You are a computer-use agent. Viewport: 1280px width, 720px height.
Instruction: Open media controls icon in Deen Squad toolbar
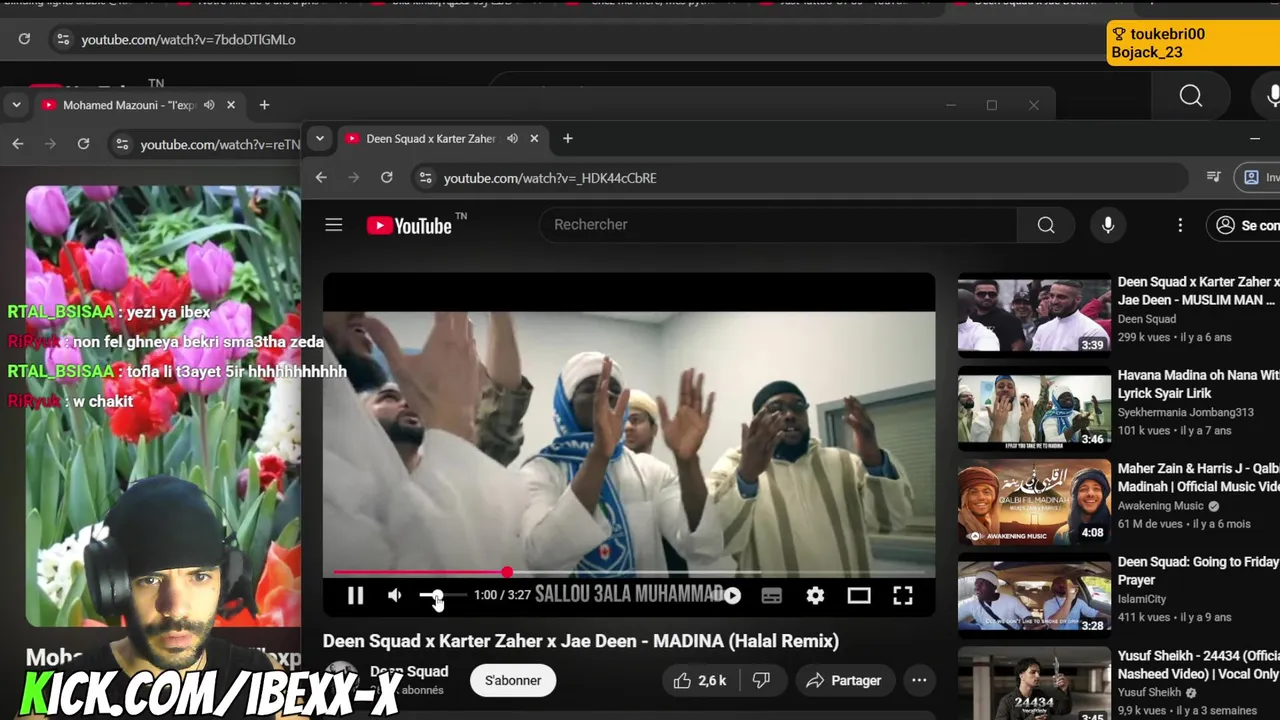[1214, 177]
